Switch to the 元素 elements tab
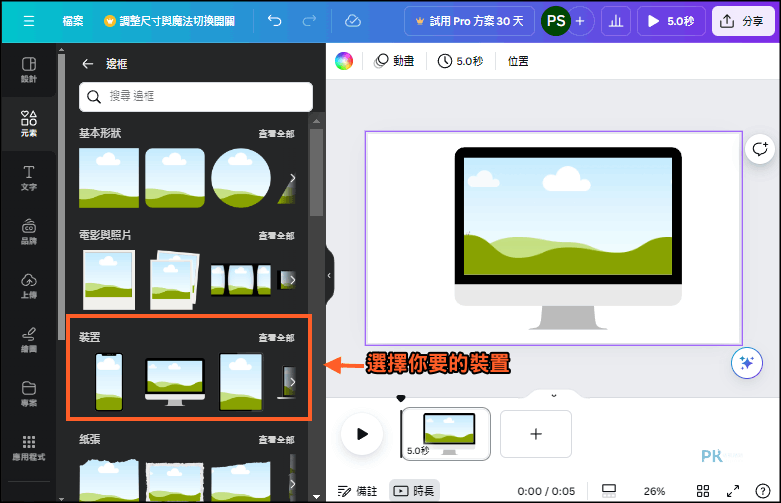The width and height of the screenshot is (781, 503). (x=29, y=124)
